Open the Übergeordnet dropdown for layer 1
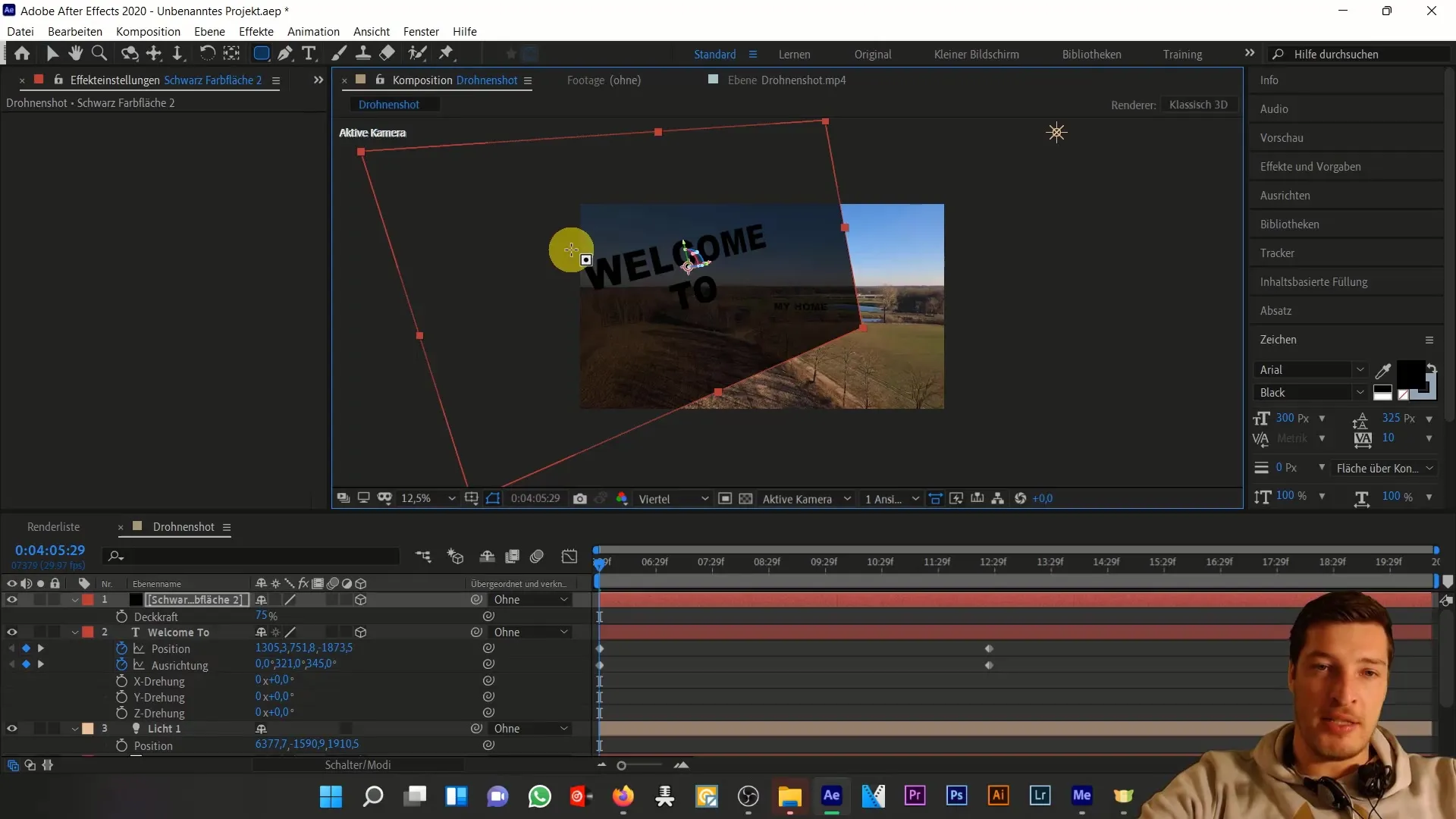This screenshot has width=1456, height=819. click(x=530, y=599)
